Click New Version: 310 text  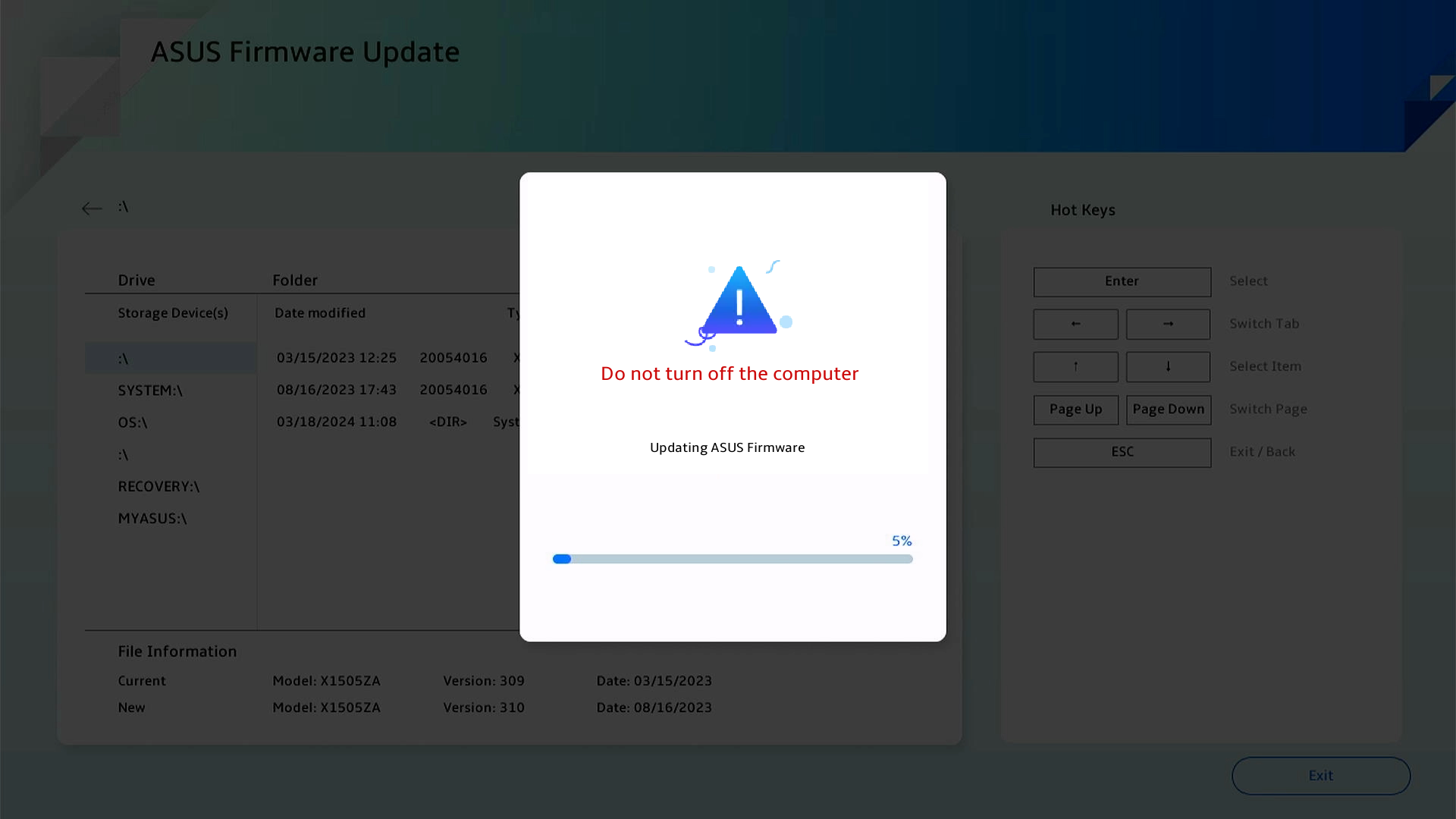(x=484, y=708)
